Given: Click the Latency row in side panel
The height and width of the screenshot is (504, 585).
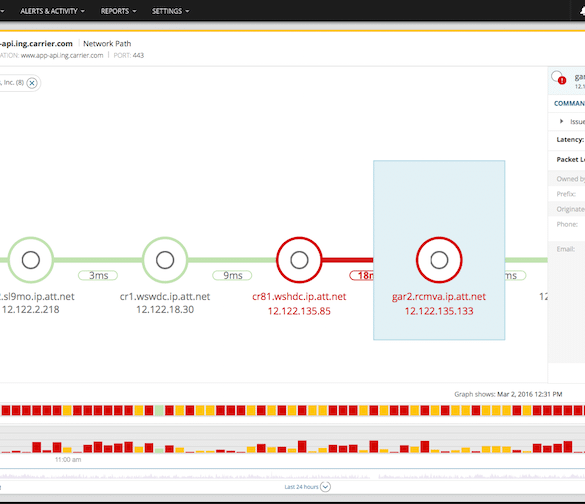Looking at the screenshot, I should click(x=567, y=140).
